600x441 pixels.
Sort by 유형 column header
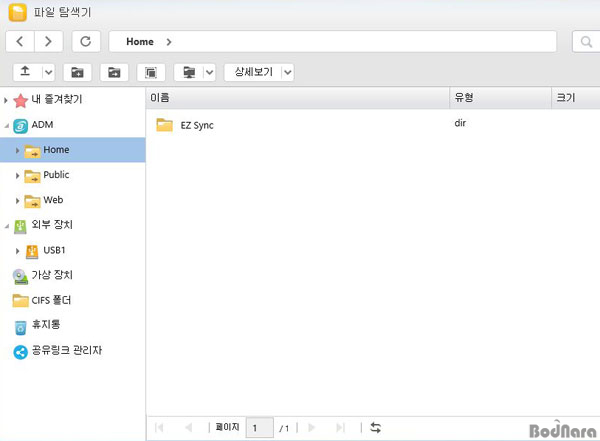pos(501,98)
